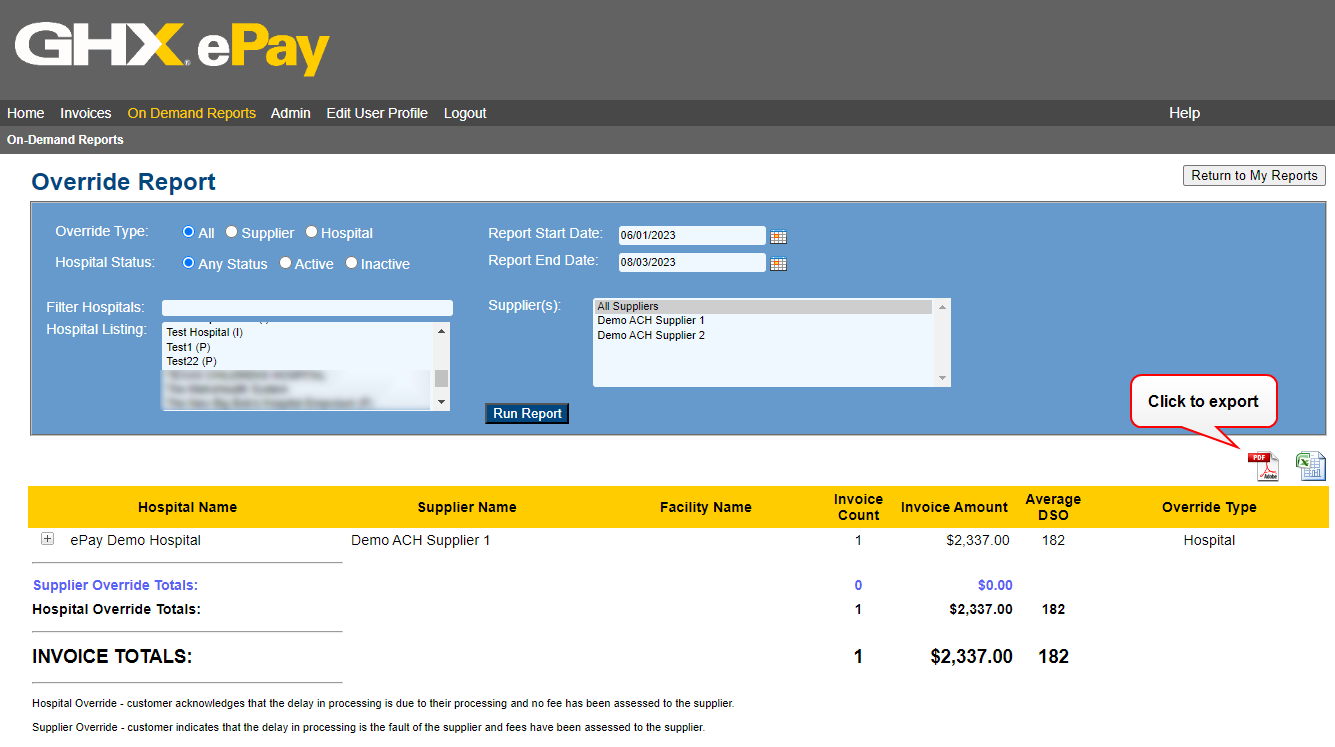Screen dimensions: 1335x747
Task: Click hospital listing scroll down arrow
Action: coord(442,401)
